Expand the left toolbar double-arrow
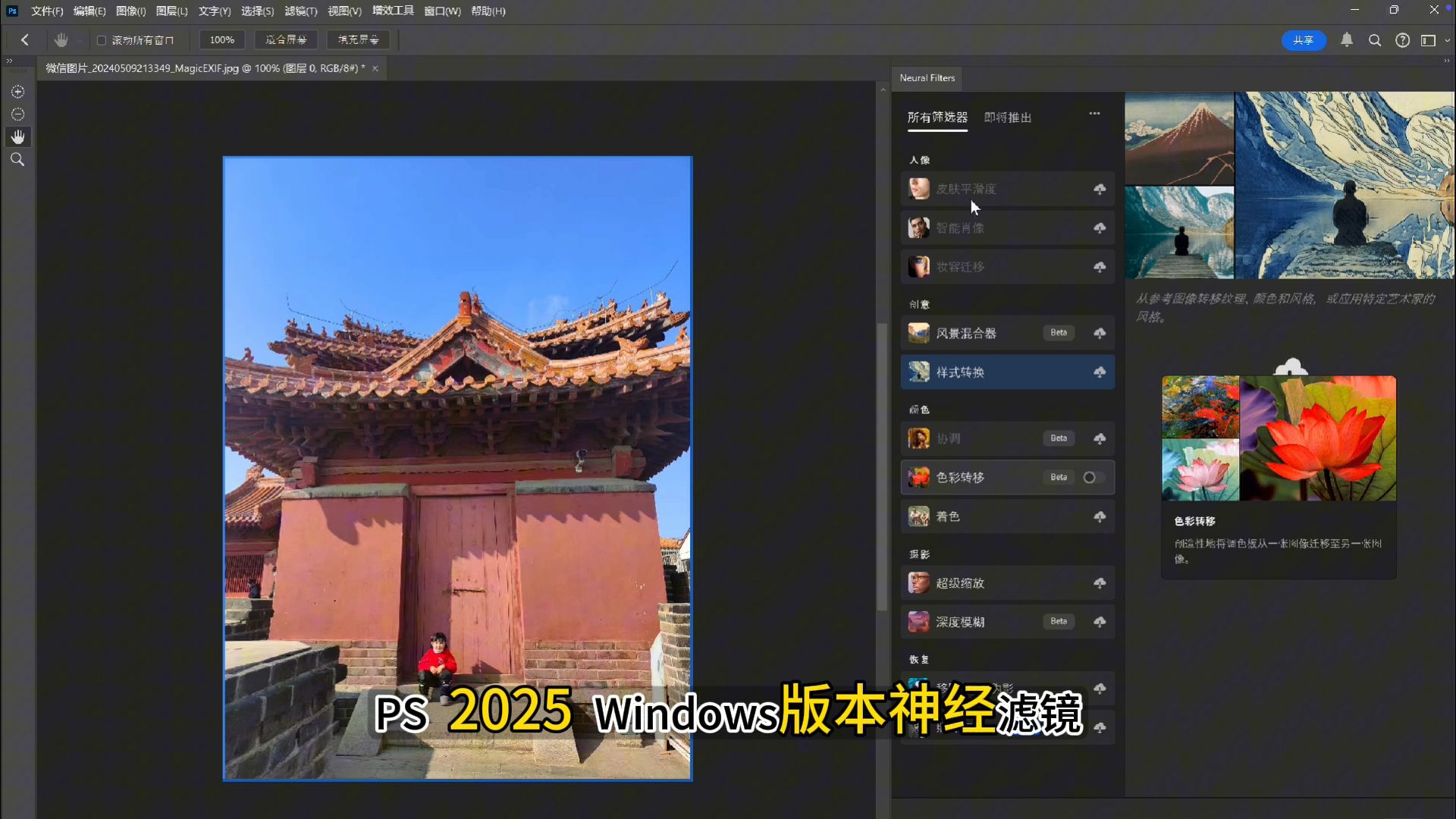Screen dimensions: 1456x819 point(9,61)
